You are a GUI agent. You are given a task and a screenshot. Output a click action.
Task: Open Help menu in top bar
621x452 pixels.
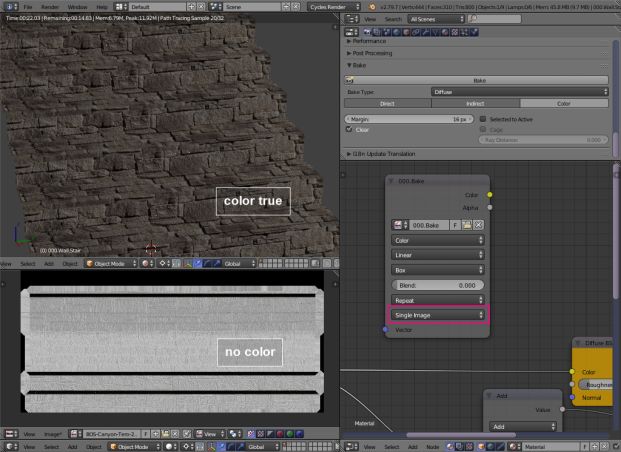[x=102, y=7]
